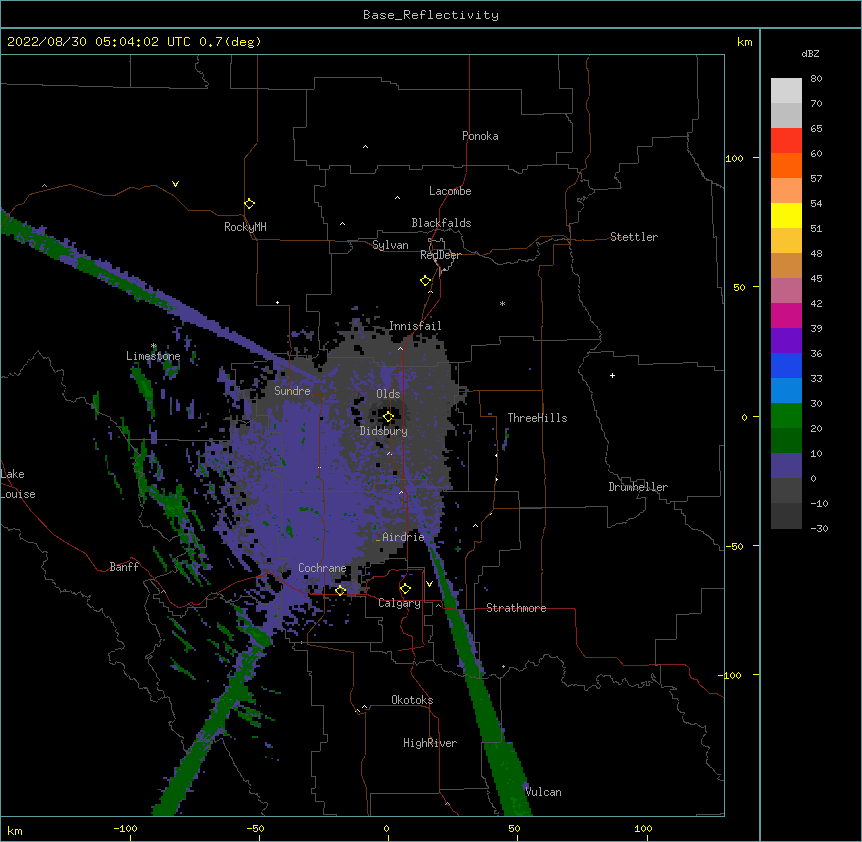Click the ThreeHills label
Screen dimensions: 862x842
coord(537,418)
